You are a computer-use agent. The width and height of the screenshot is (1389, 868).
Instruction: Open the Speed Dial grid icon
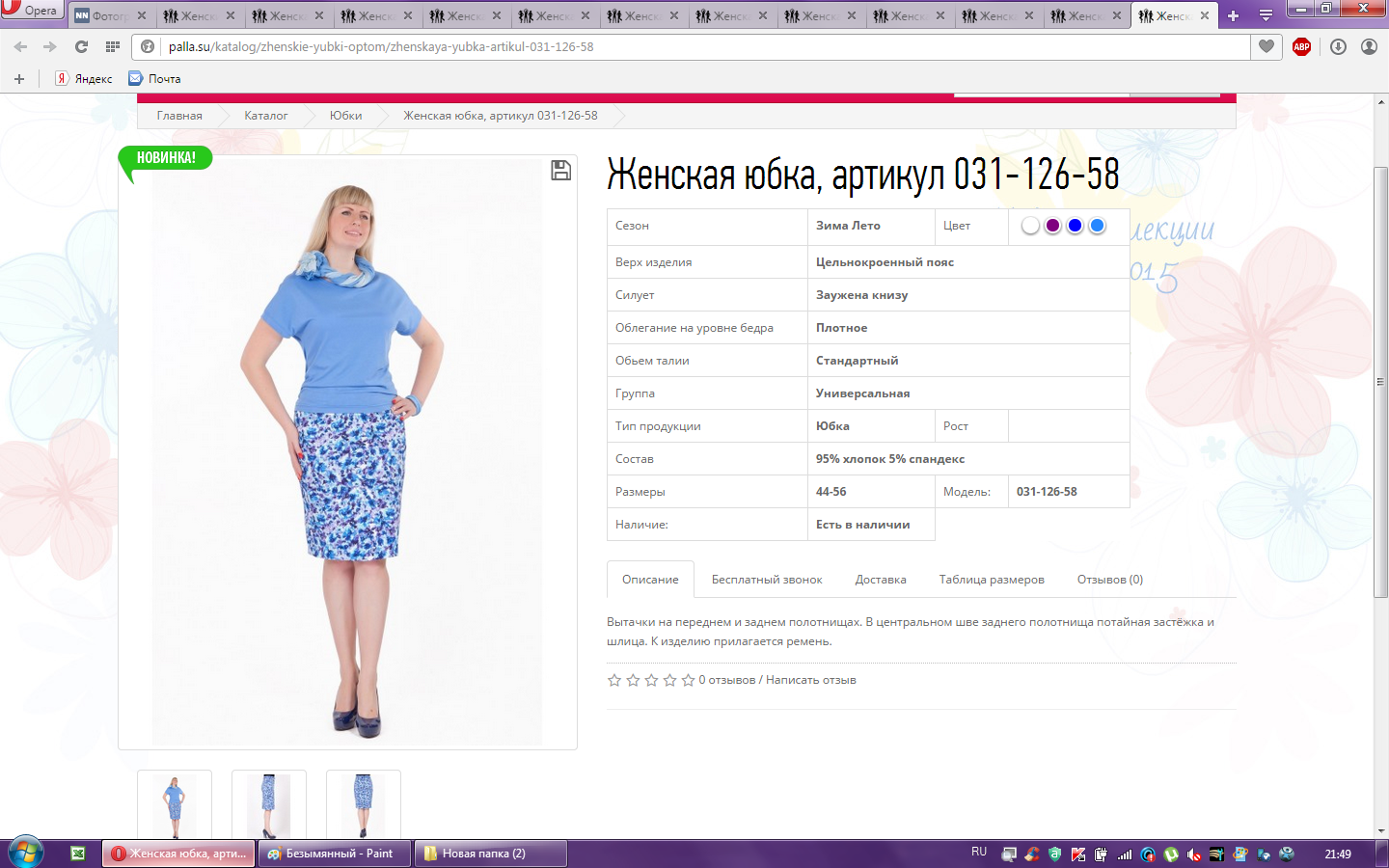(x=113, y=46)
